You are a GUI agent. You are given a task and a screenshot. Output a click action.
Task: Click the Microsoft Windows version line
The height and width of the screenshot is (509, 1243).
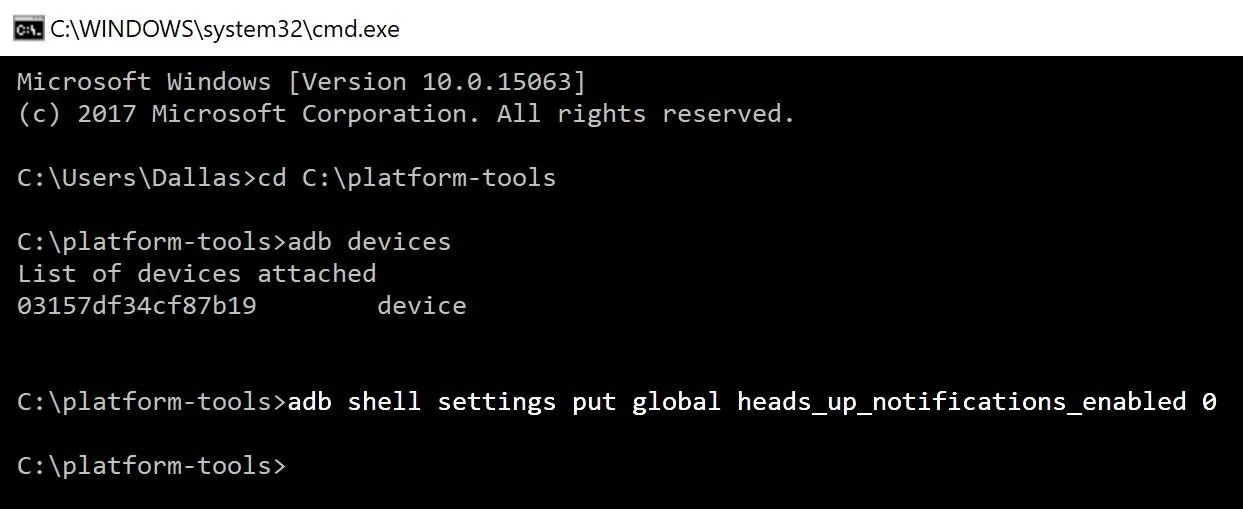coord(302,82)
